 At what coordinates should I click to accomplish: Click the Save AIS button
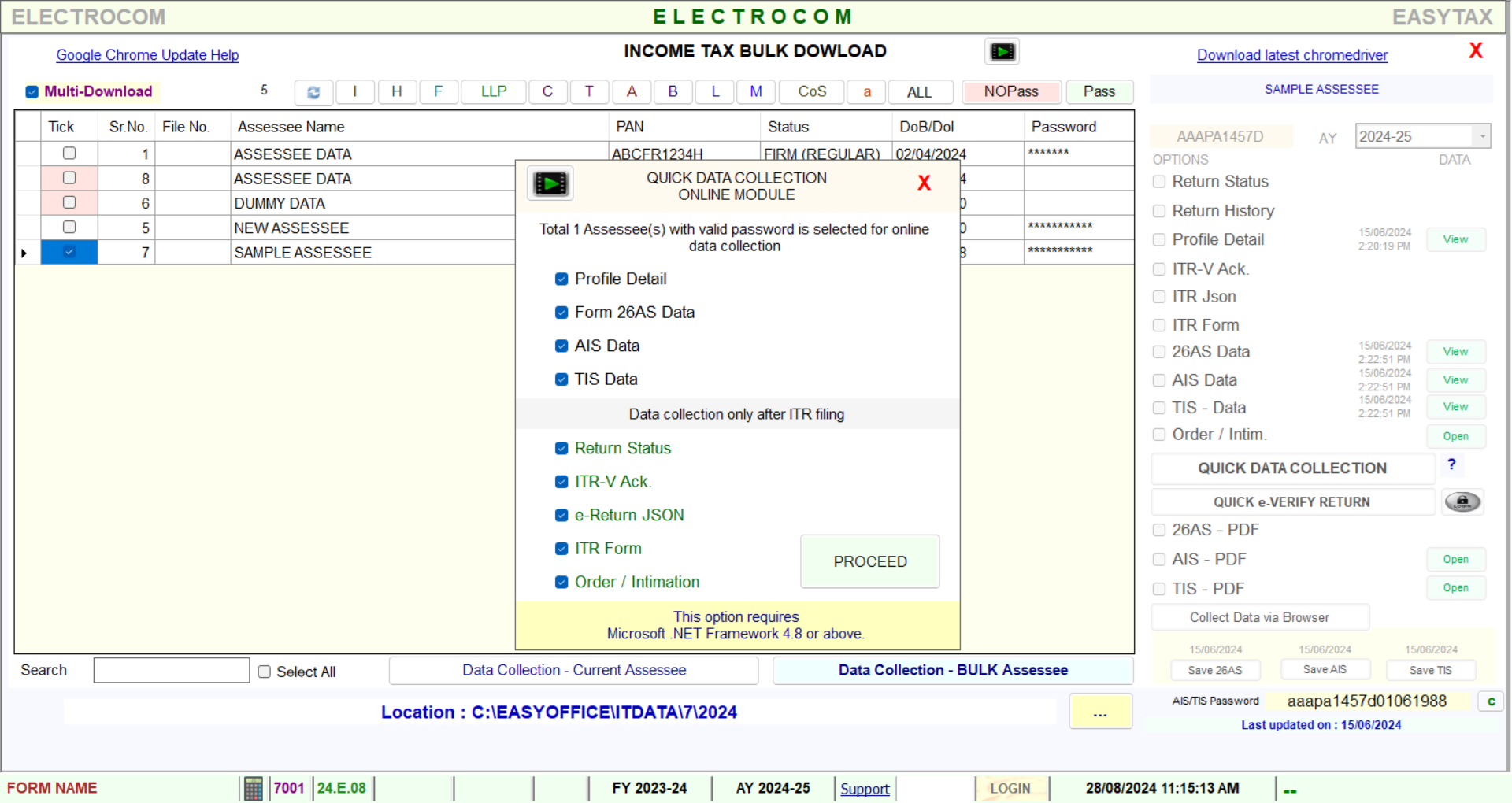[1325, 669]
